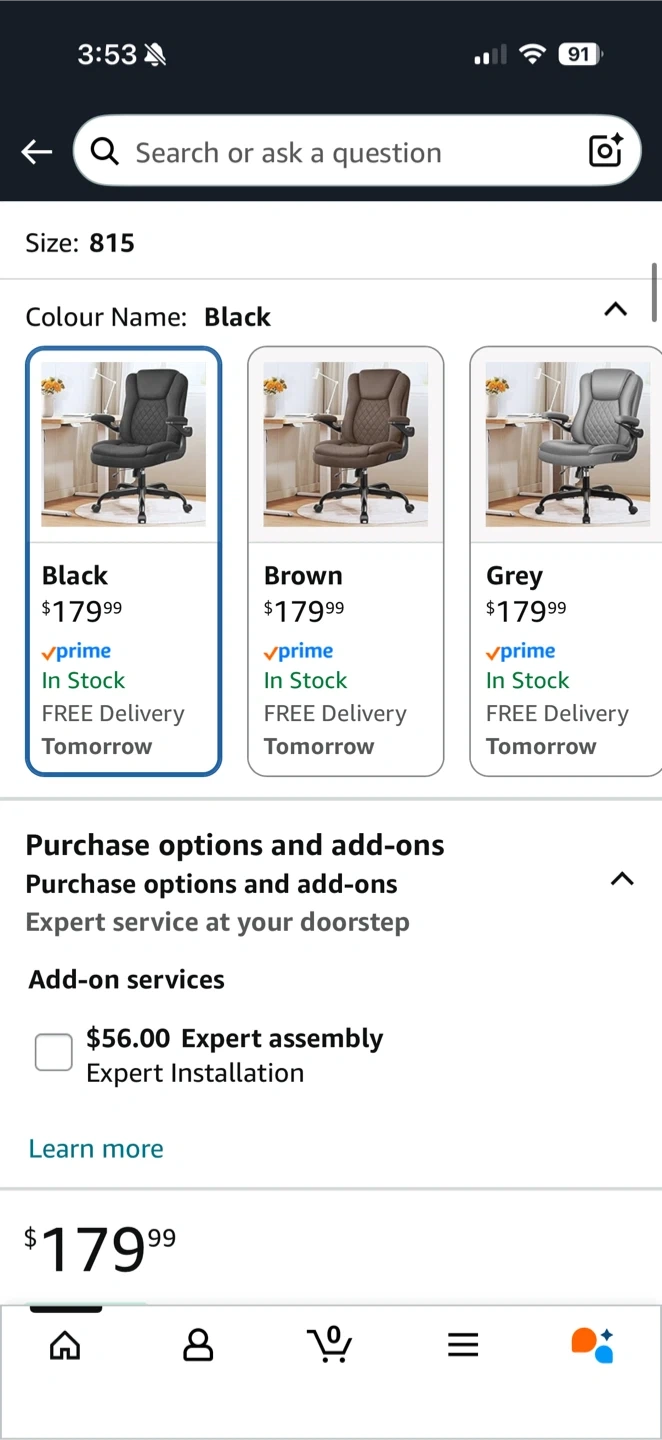
Task: Tap the back arrow icon
Action: [37, 152]
